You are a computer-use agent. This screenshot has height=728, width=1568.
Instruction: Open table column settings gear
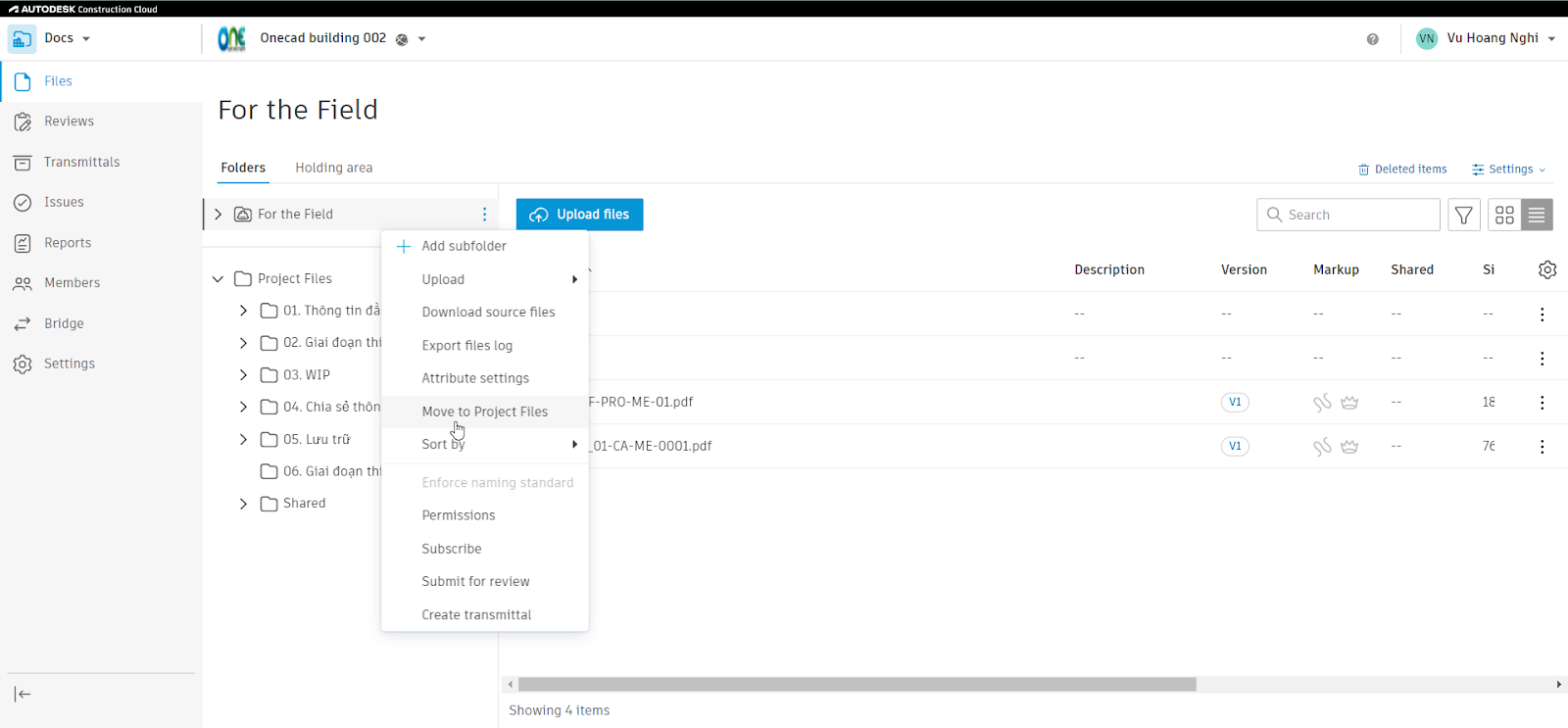pyautogui.click(x=1547, y=269)
